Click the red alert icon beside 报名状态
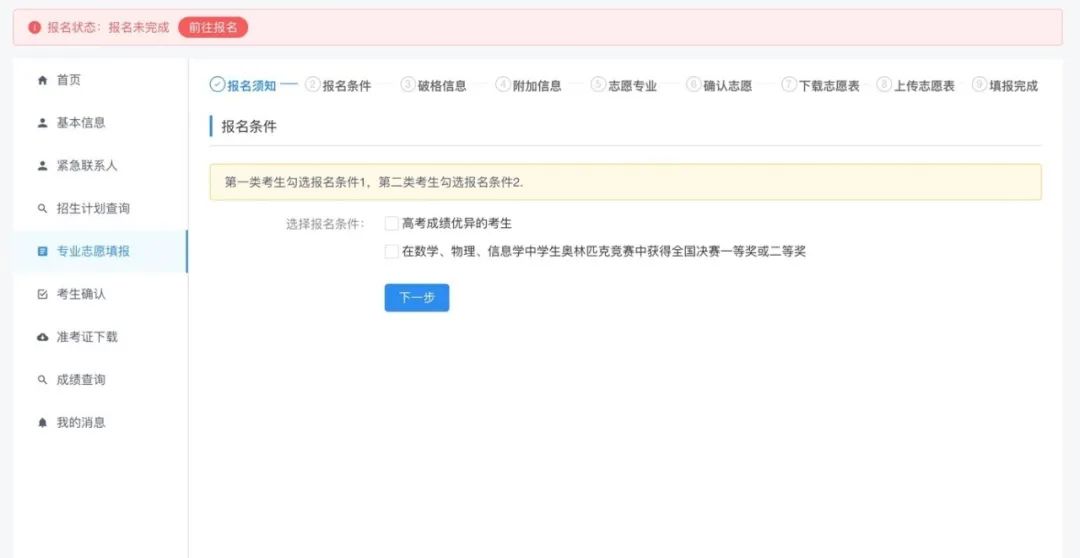This screenshot has height=558, width=1080. [34, 28]
